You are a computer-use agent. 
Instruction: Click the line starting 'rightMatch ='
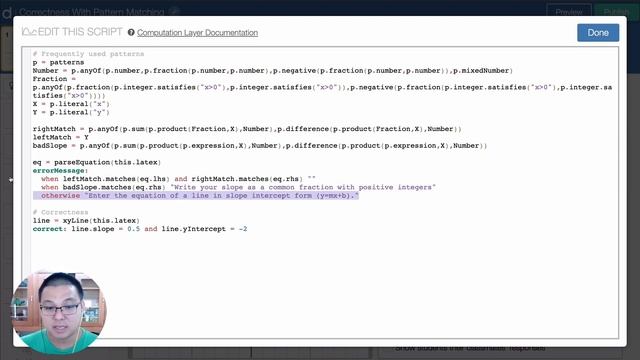point(247,129)
